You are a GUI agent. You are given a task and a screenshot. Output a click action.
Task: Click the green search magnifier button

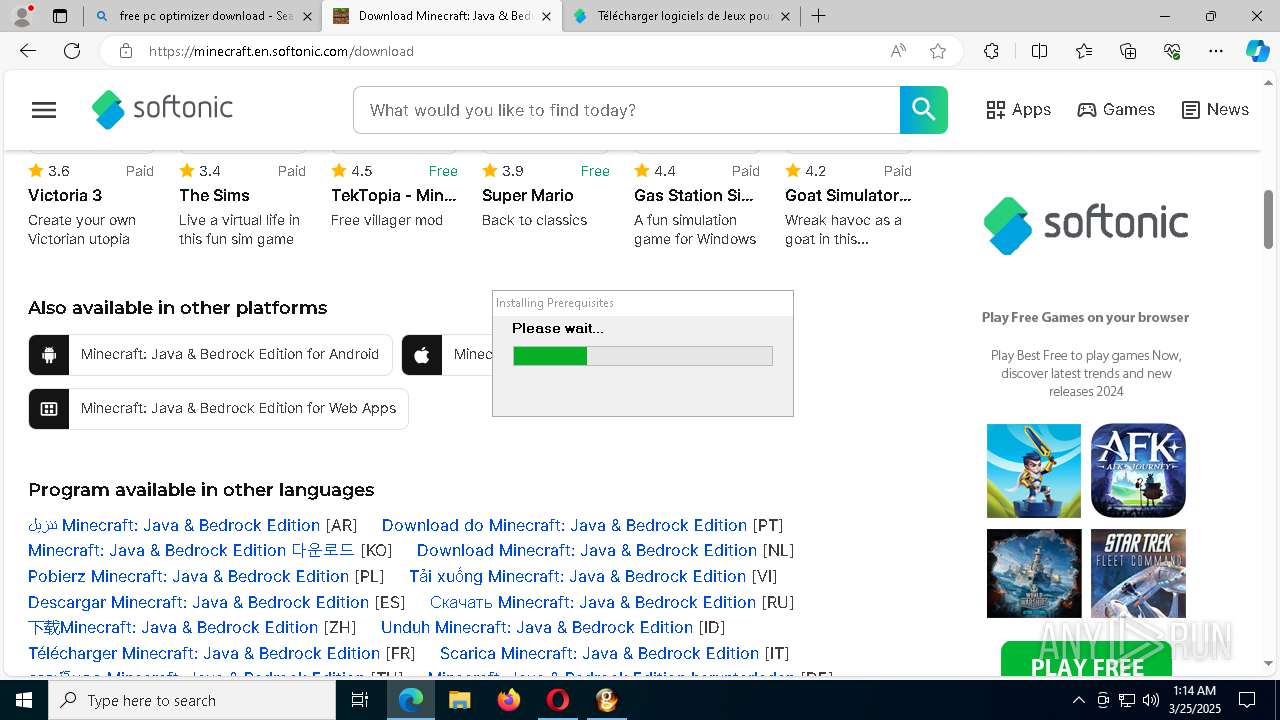click(924, 110)
